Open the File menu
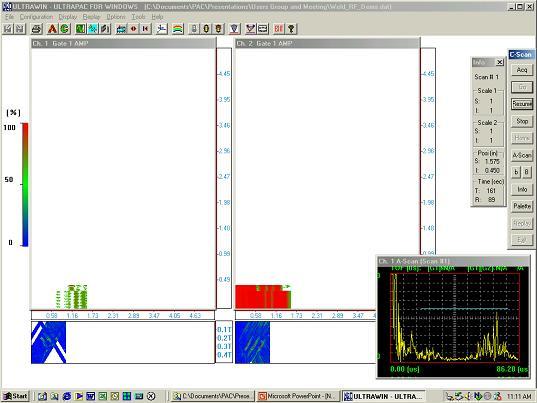The image size is (537, 403). click(x=9, y=17)
